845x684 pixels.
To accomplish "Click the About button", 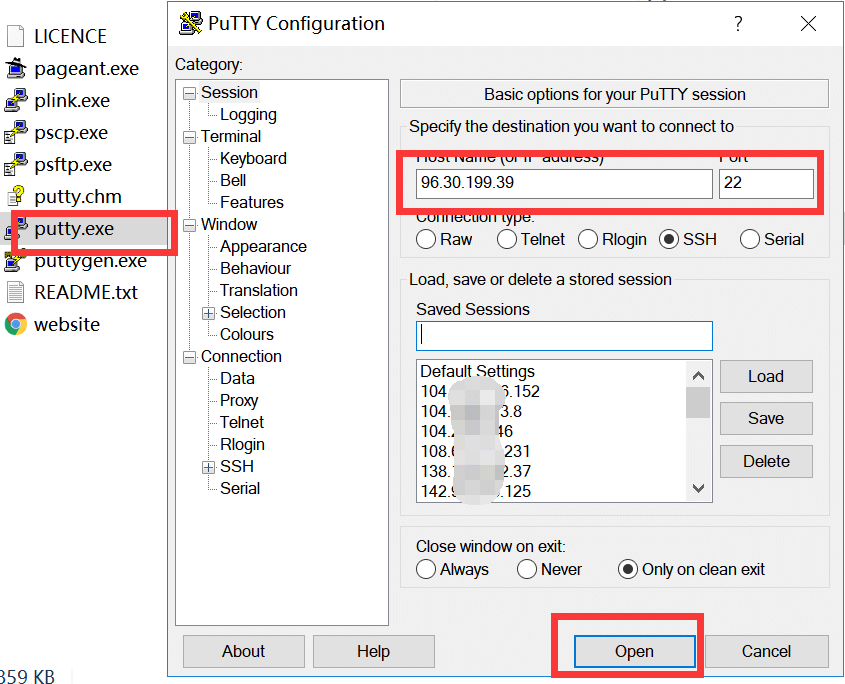I will pos(244,651).
